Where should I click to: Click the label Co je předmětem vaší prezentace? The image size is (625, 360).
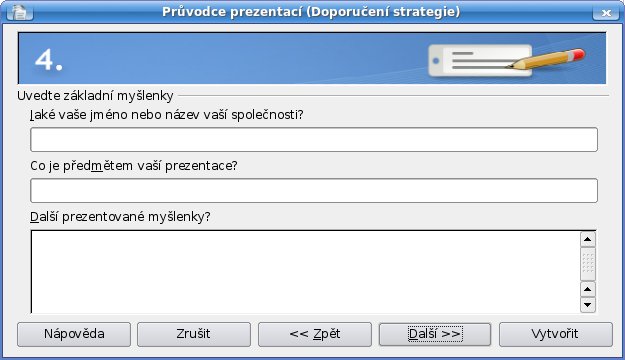coord(134,166)
